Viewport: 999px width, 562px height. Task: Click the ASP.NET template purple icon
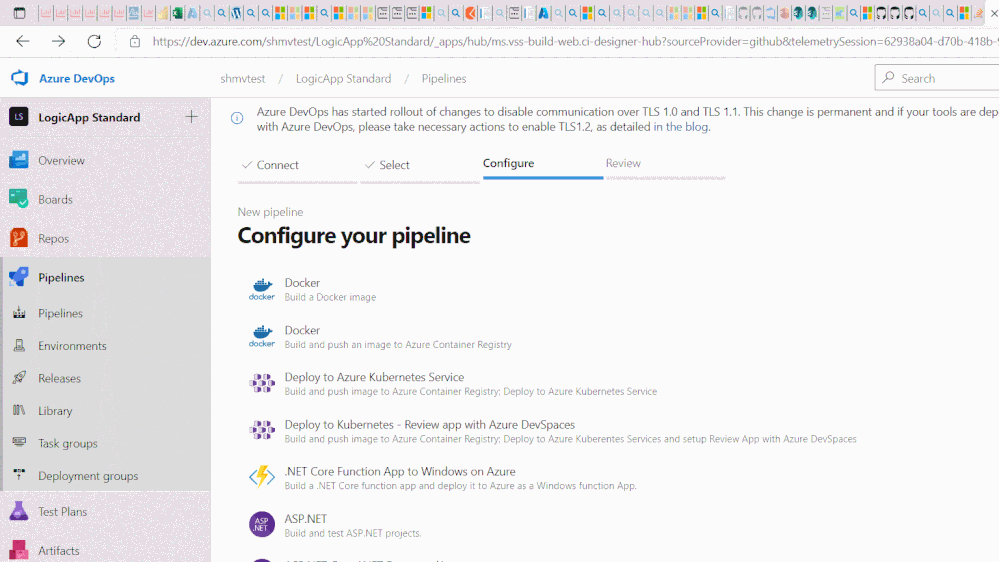click(262, 524)
